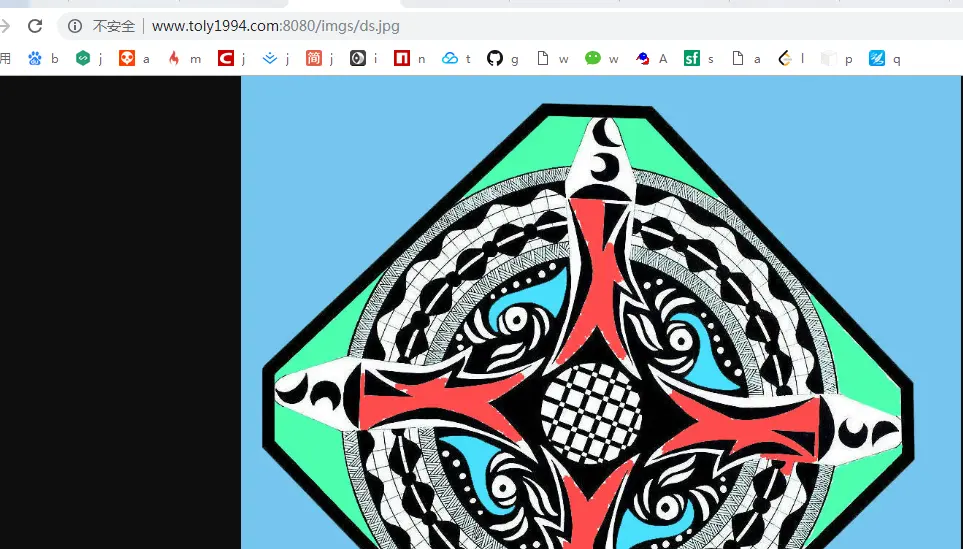This screenshot has height=549, width=963.
Task: Open the WeChat bookmark labeled w
Action: [602, 58]
